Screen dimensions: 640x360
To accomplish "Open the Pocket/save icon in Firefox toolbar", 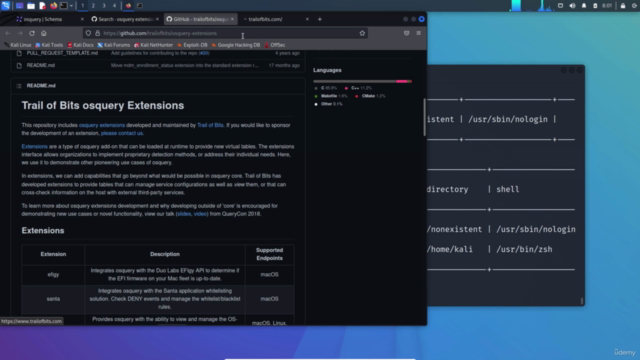I will click(x=407, y=33).
